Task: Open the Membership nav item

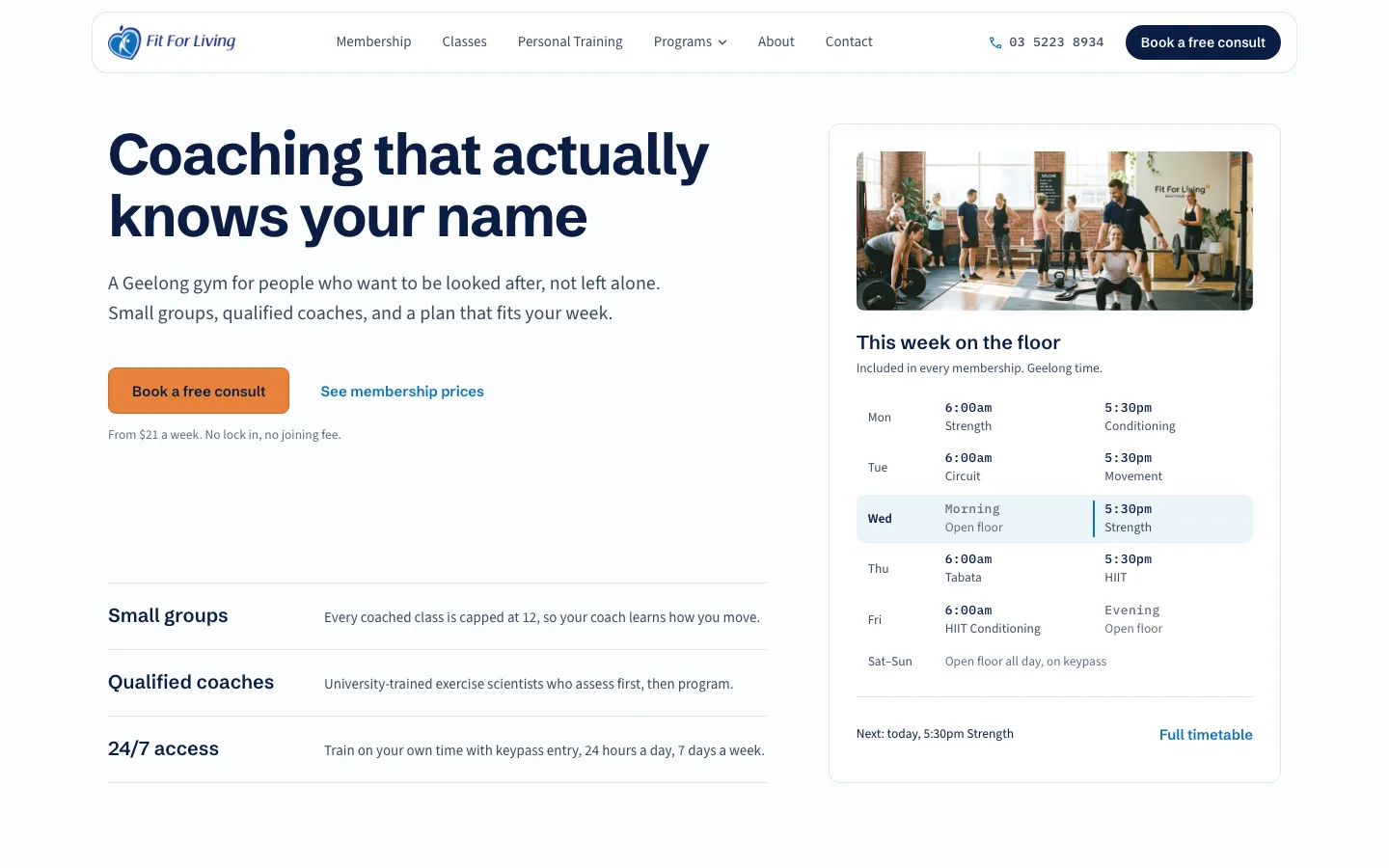Action: pos(373,41)
